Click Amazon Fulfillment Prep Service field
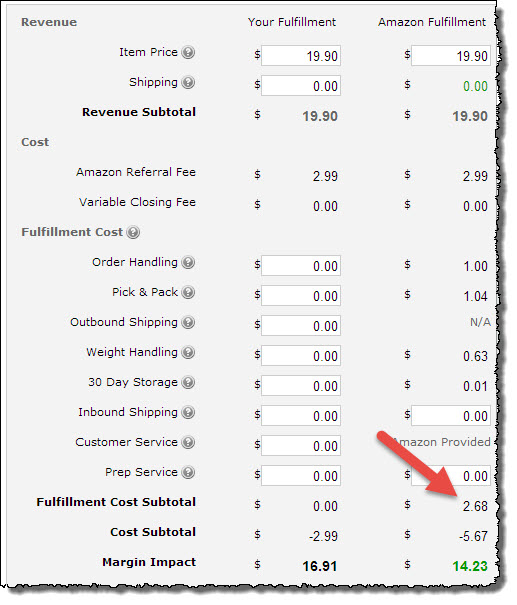The image size is (517, 605). 451,476
